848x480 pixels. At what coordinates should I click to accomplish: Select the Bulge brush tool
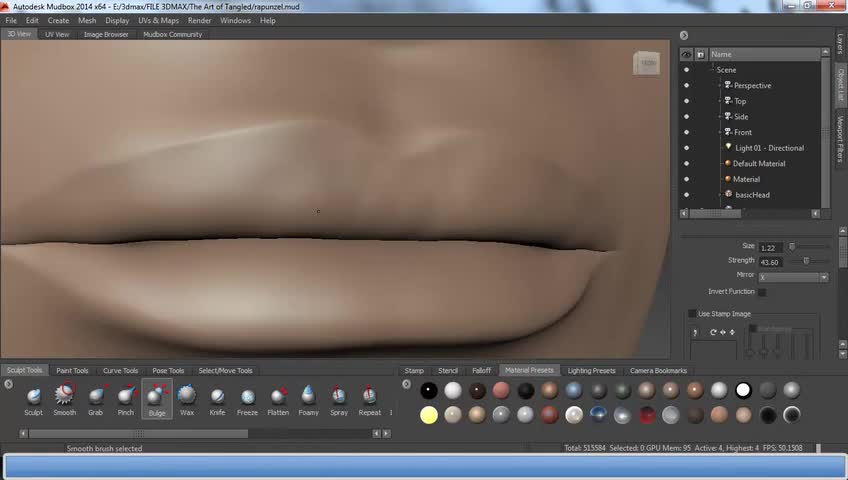click(x=157, y=401)
